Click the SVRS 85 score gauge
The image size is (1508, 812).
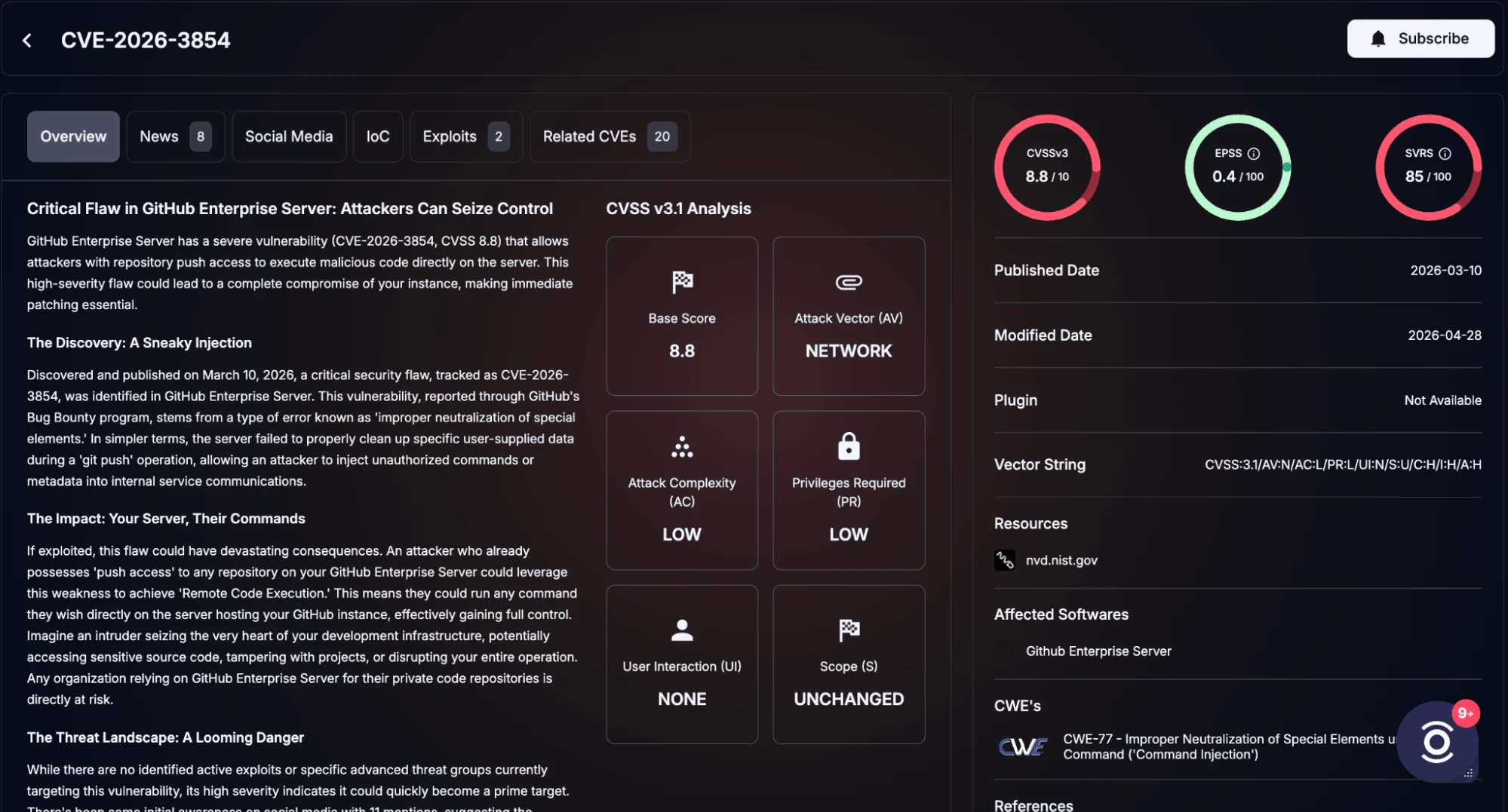[x=1428, y=167]
